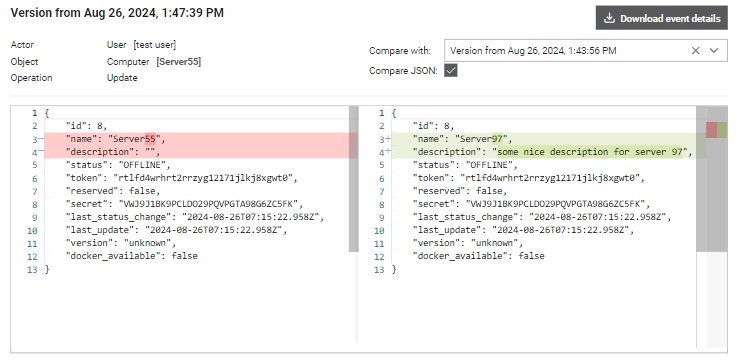Click the Download event details button
Image resolution: width=737 pixels, height=363 pixels.
661,18
